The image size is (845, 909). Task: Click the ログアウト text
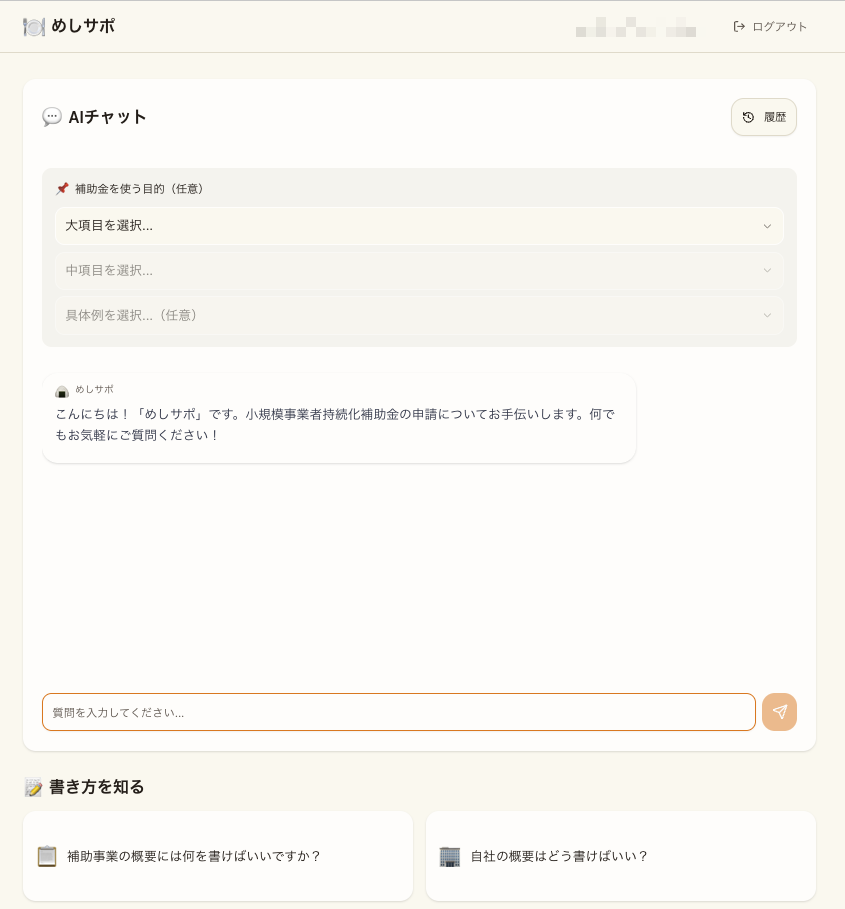tap(779, 27)
